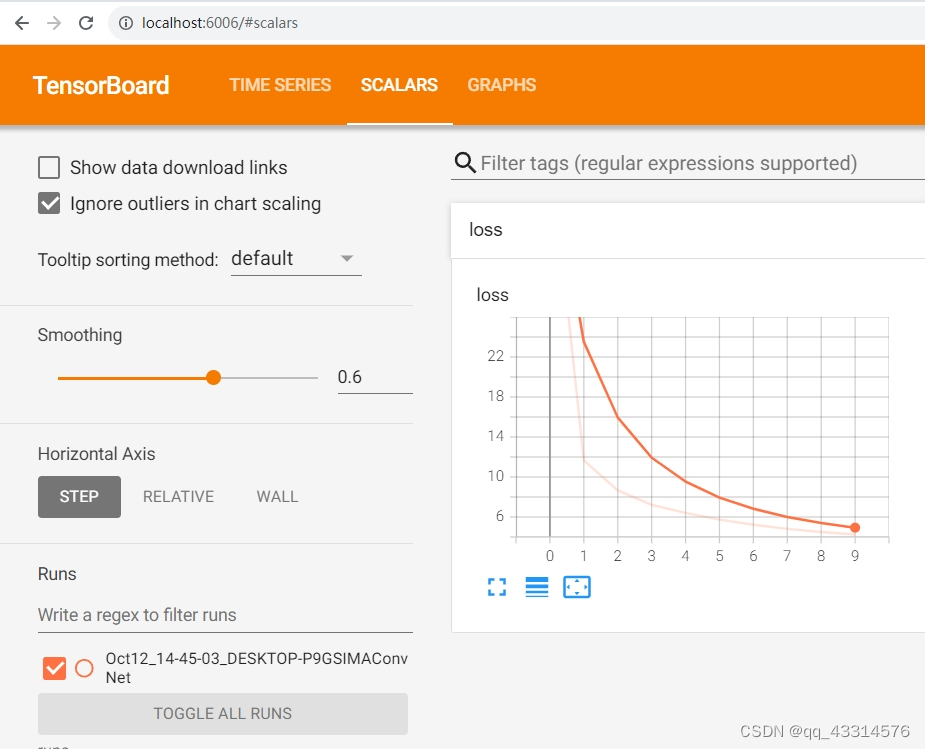Collapse the loss tag group header
The image size is (925, 749).
pos(688,230)
